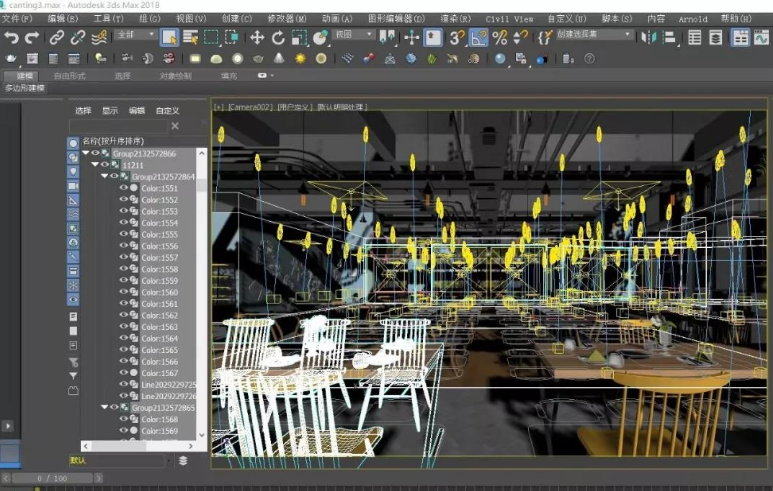Activate the Select and Rotate tool
The image size is (773, 491).
tap(278, 37)
